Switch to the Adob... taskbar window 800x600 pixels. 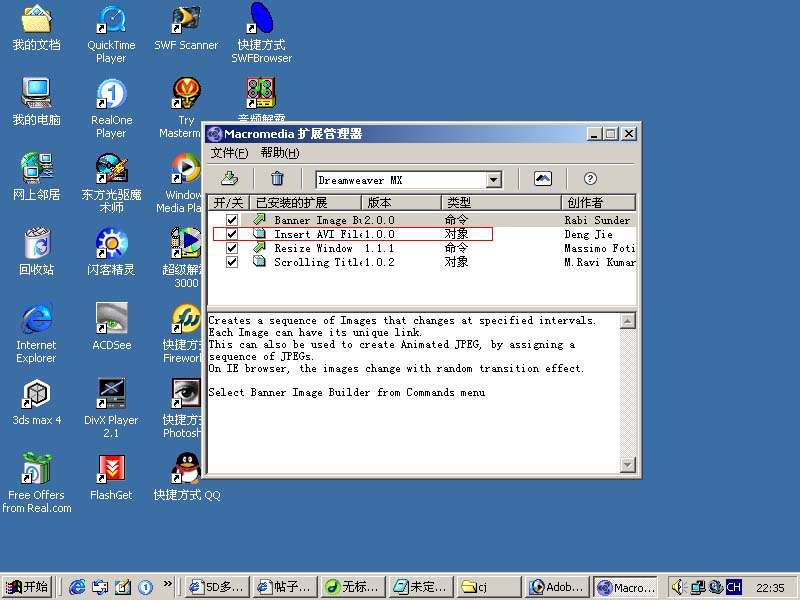point(555,587)
